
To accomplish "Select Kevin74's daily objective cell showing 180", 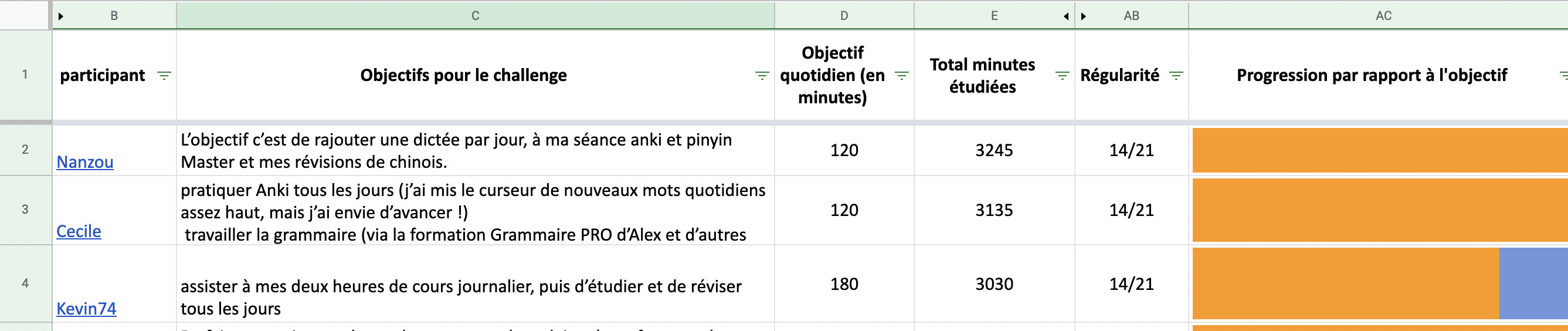I will coord(844,283).
